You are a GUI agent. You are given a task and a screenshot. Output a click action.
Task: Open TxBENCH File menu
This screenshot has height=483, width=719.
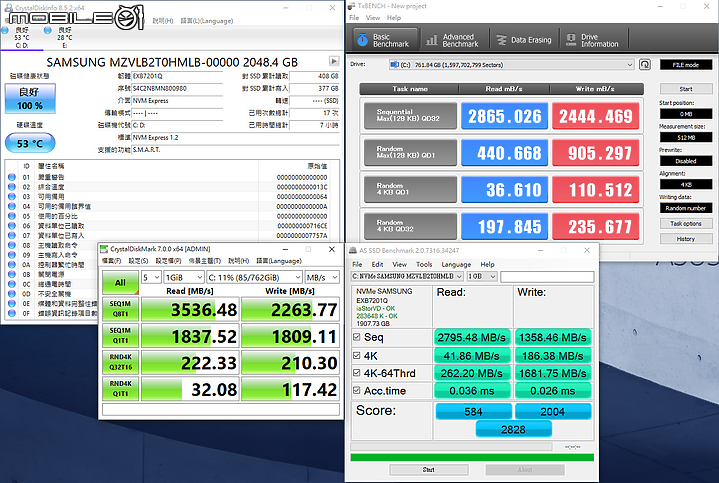[x=354, y=18]
